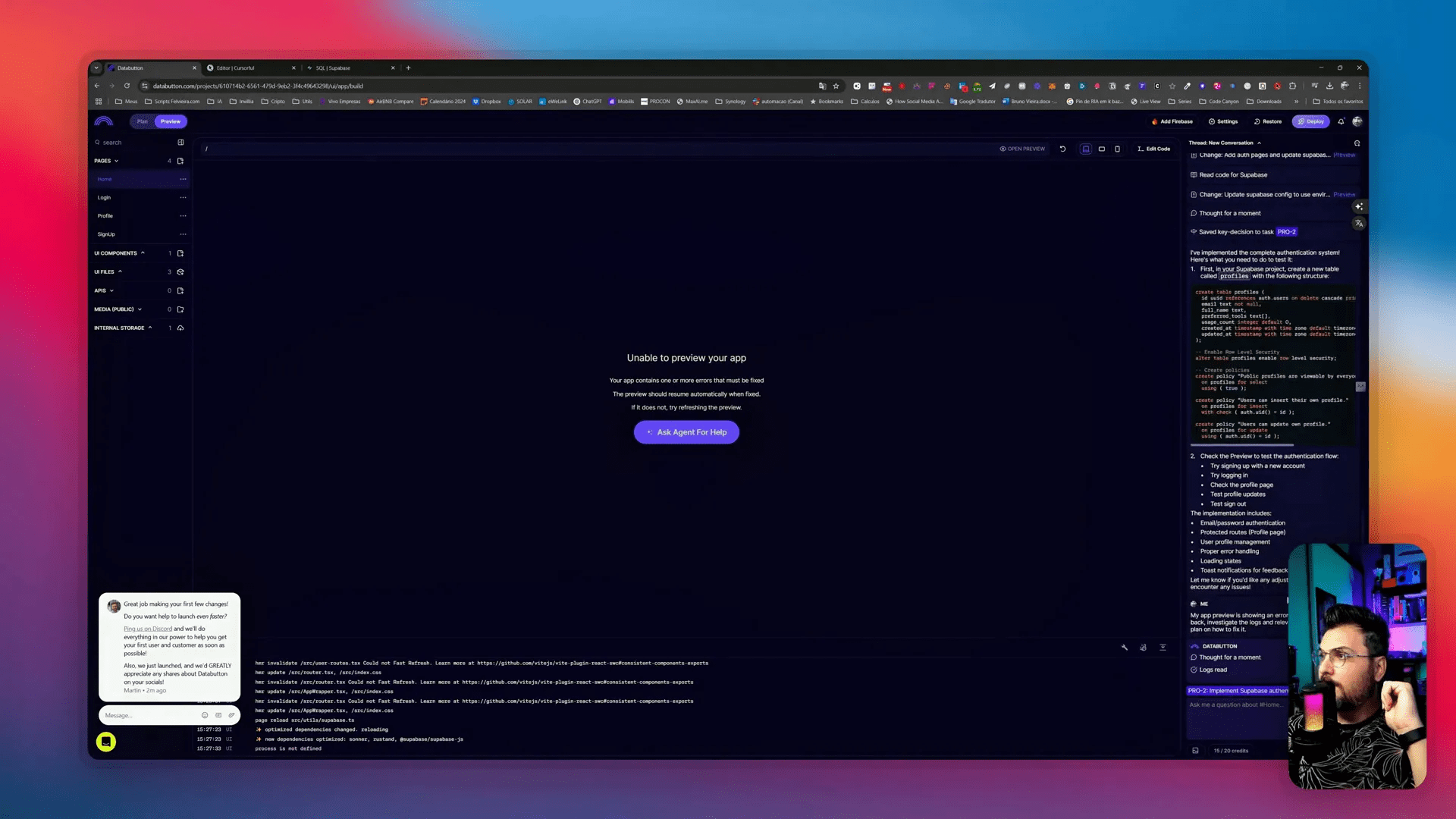
Task: Add a new API
Action: 180,290
